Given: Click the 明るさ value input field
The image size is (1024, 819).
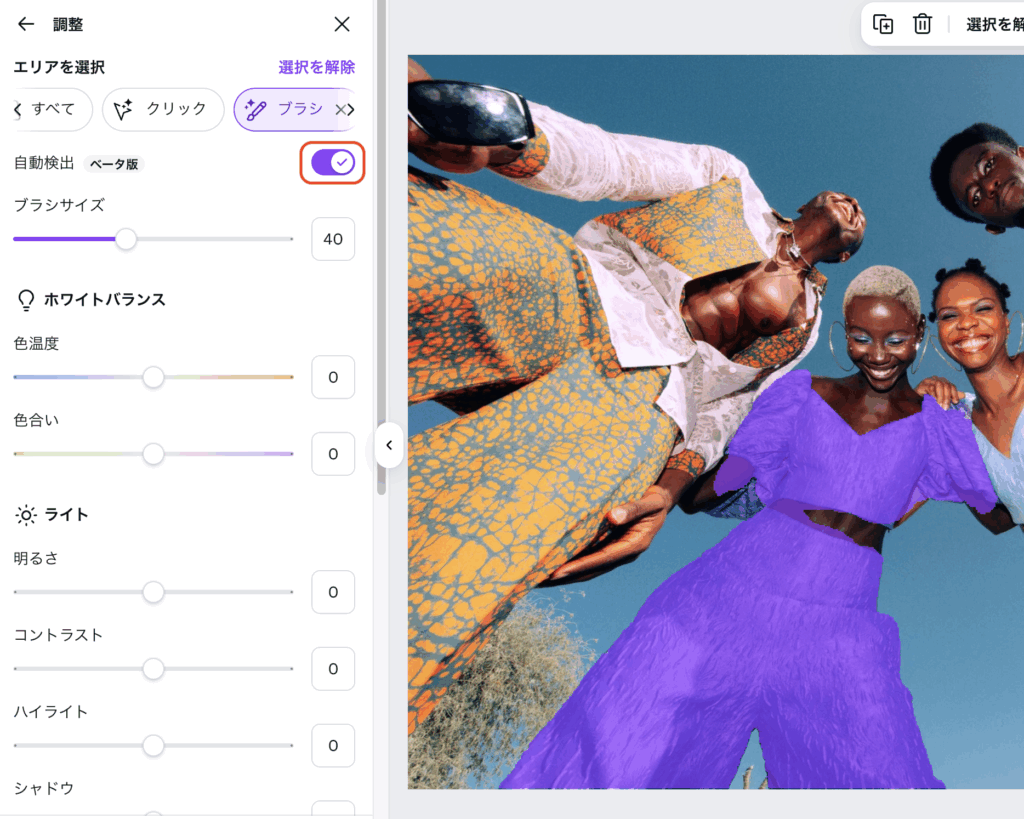Looking at the screenshot, I should click(x=333, y=592).
